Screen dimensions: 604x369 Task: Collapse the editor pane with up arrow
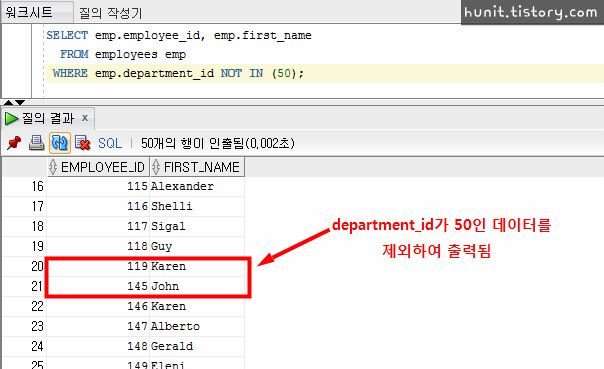click(8, 102)
